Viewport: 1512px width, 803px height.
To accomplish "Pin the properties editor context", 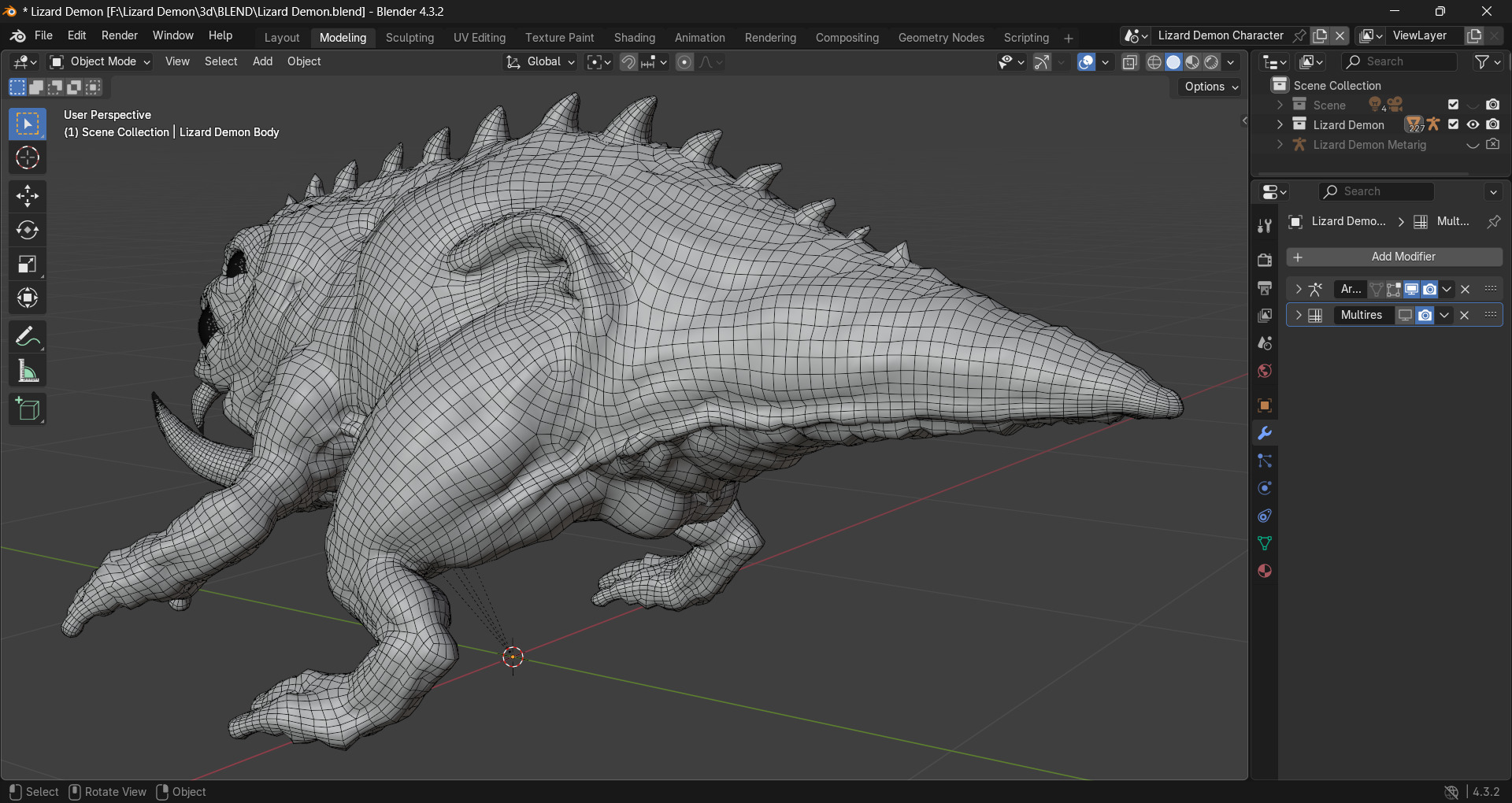I will pyautogui.click(x=1493, y=222).
